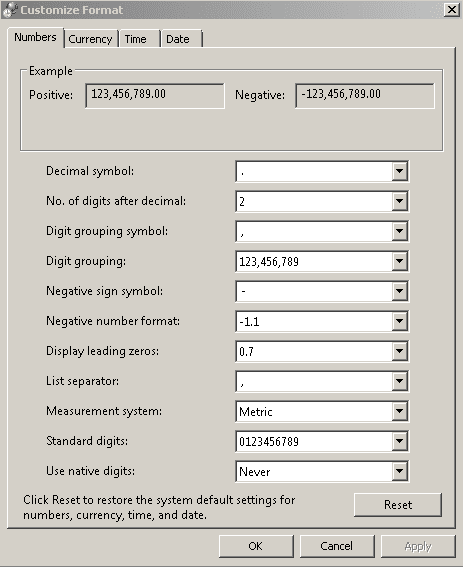
Task: Expand the No. of digits after decimal list
Action: pyautogui.click(x=400, y=201)
